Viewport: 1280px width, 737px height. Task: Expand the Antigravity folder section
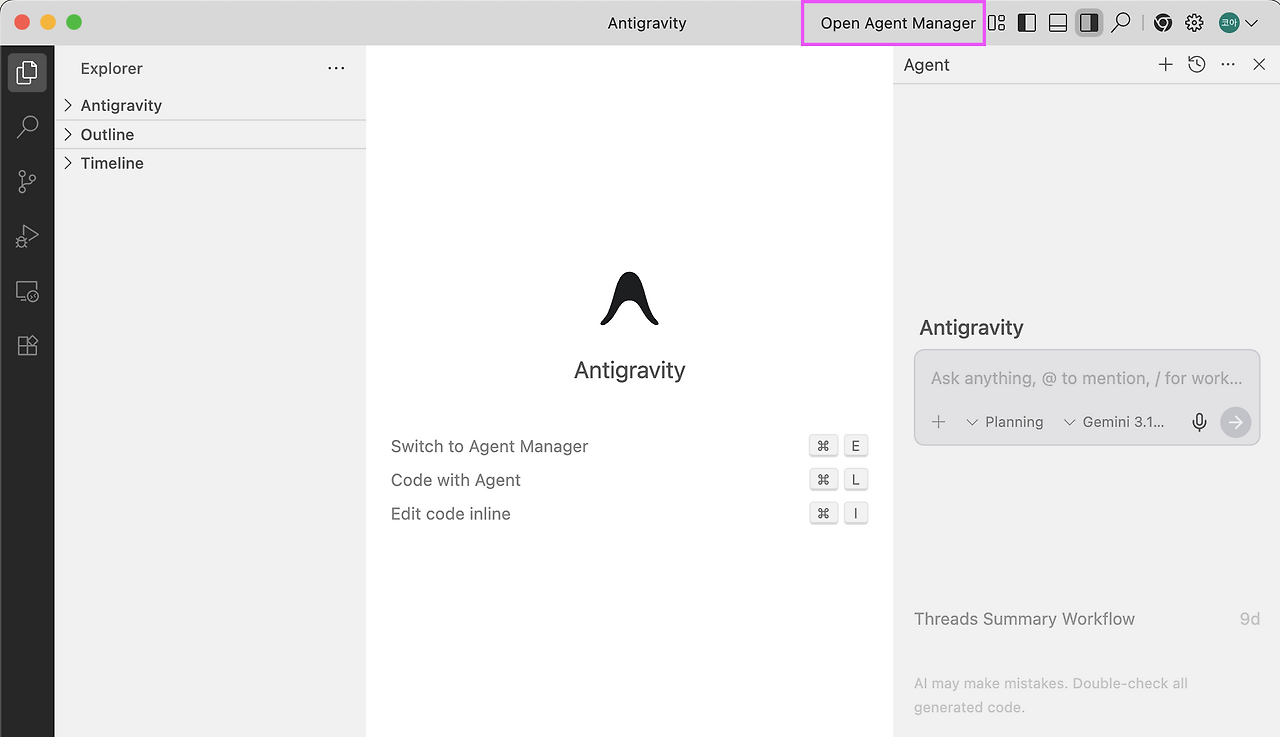[x=210, y=105]
